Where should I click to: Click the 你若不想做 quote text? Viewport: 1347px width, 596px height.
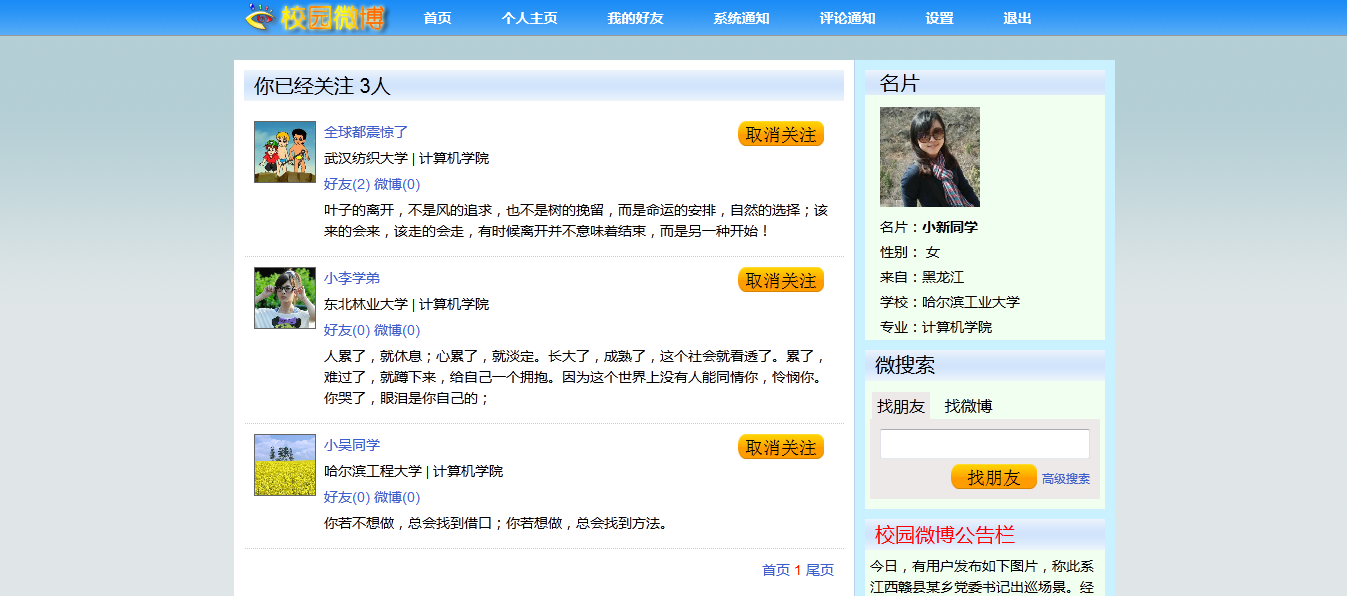pos(495,523)
